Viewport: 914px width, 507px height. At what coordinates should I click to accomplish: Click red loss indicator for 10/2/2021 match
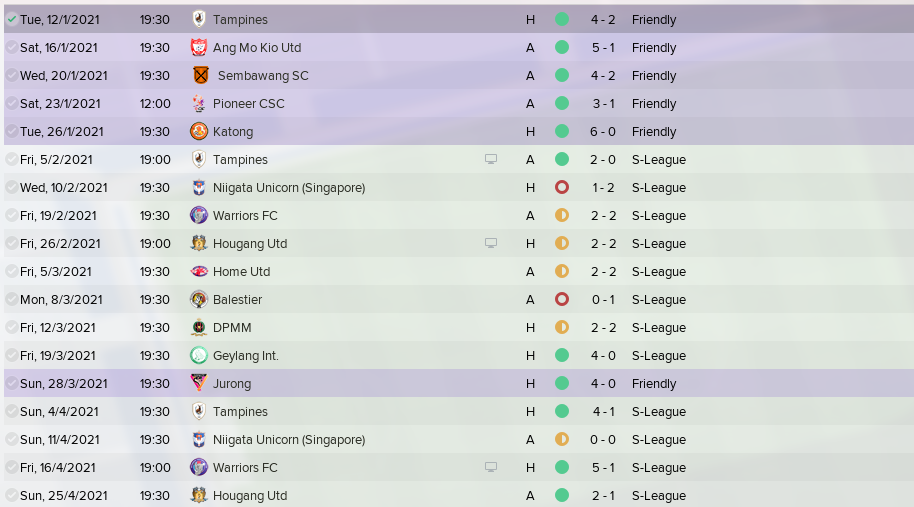point(562,187)
